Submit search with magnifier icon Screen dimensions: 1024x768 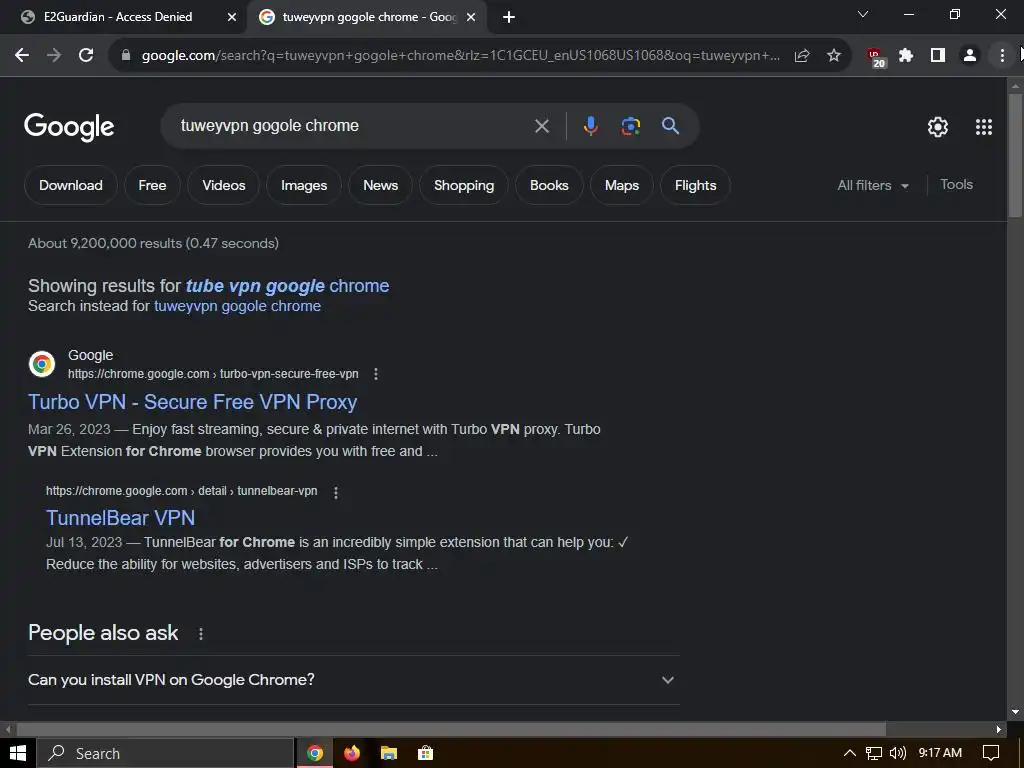point(671,125)
